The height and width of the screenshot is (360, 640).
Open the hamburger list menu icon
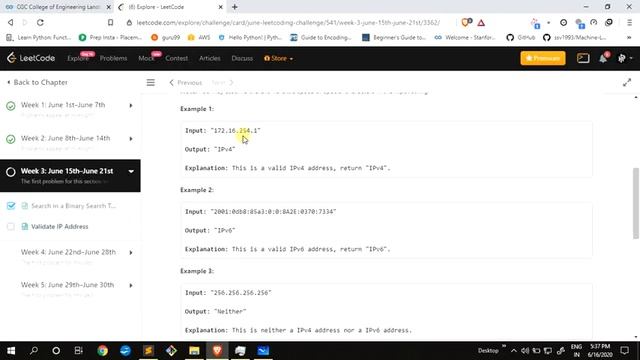(151, 82)
